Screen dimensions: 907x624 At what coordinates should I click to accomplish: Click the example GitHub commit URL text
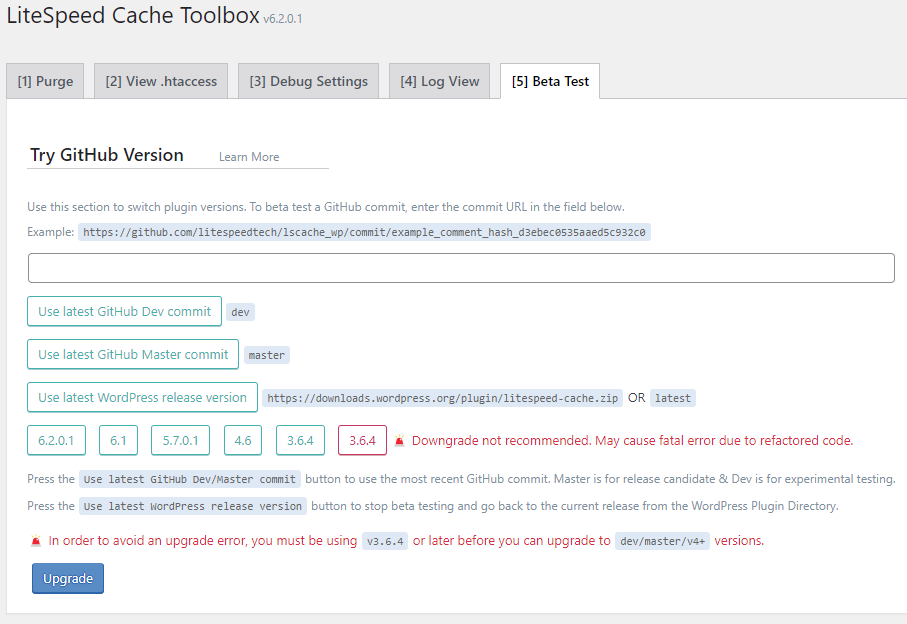click(364, 232)
